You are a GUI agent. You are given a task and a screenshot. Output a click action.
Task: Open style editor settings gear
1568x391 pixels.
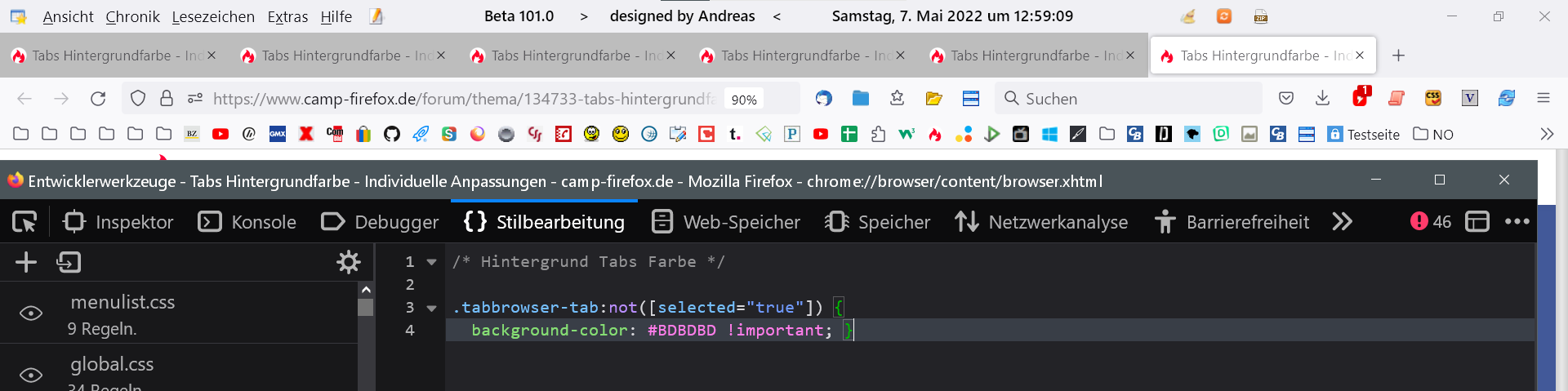click(349, 262)
